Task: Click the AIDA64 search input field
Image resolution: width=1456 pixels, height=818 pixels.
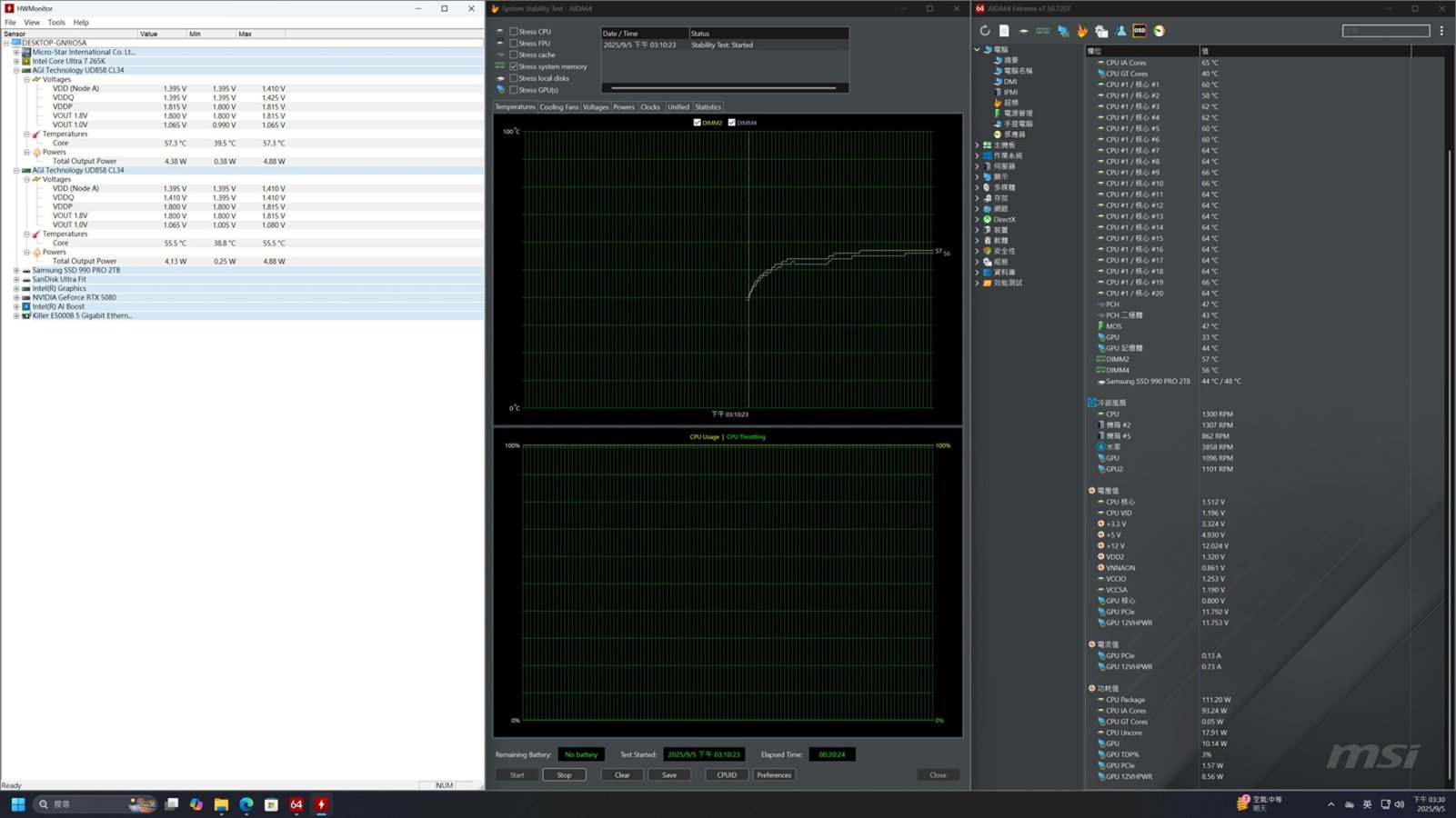Action: 1385,31
